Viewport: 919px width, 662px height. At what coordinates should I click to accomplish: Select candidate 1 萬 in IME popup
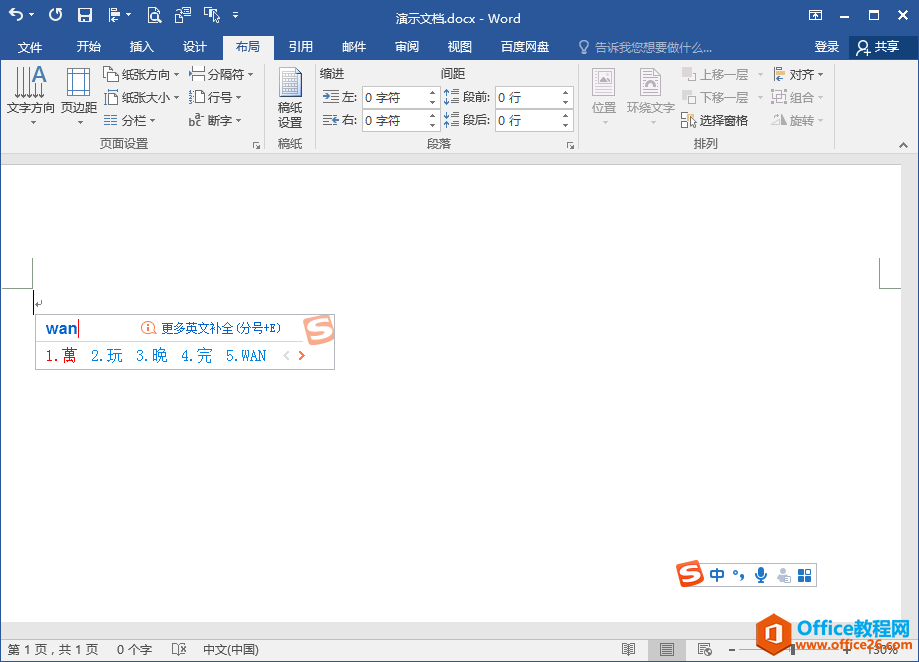pos(61,356)
